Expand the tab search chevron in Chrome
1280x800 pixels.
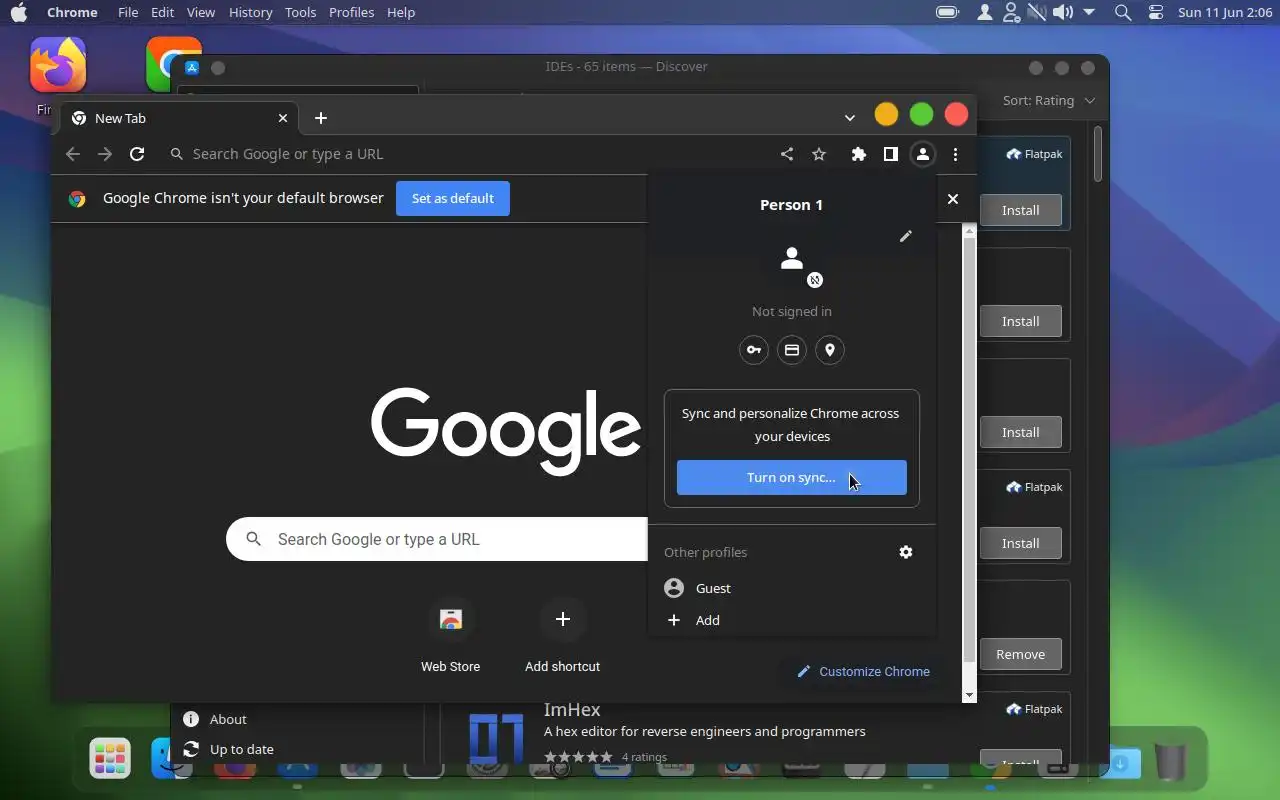(850, 118)
